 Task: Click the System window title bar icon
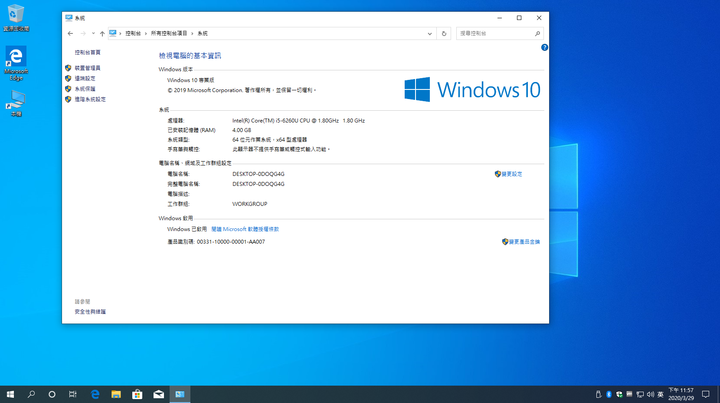click(x=69, y=18)
